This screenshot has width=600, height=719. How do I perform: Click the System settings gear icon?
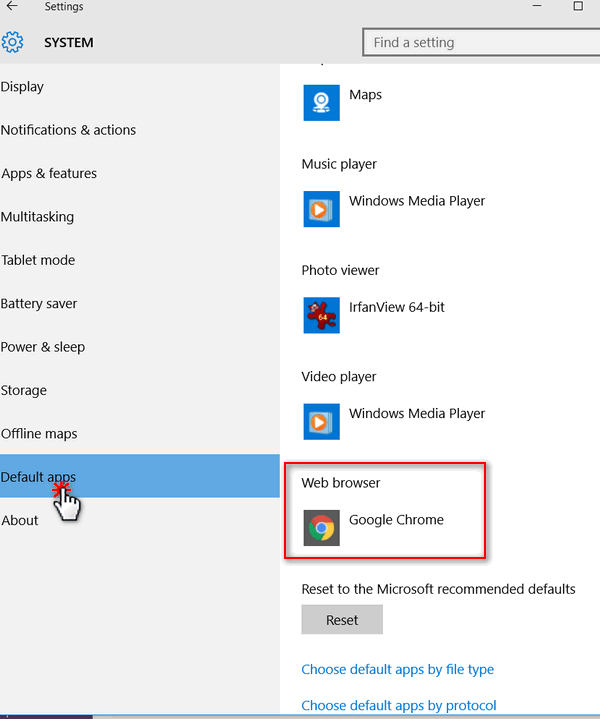point(12,42)
